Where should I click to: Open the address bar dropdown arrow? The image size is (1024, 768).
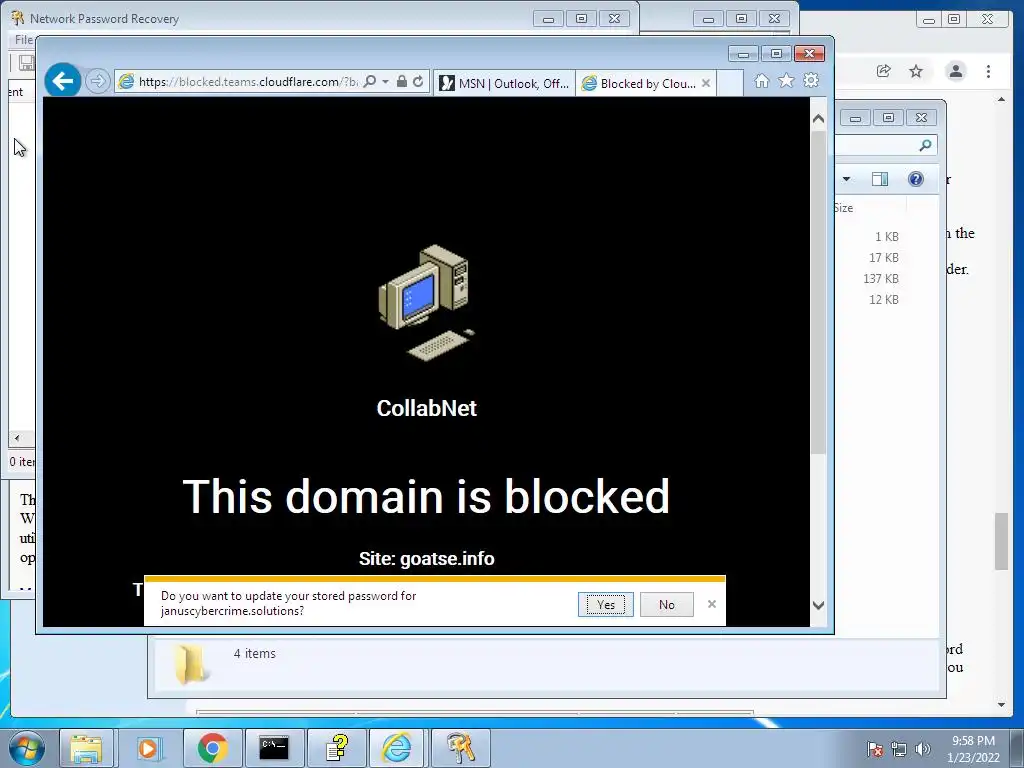[x=385, y=82]
